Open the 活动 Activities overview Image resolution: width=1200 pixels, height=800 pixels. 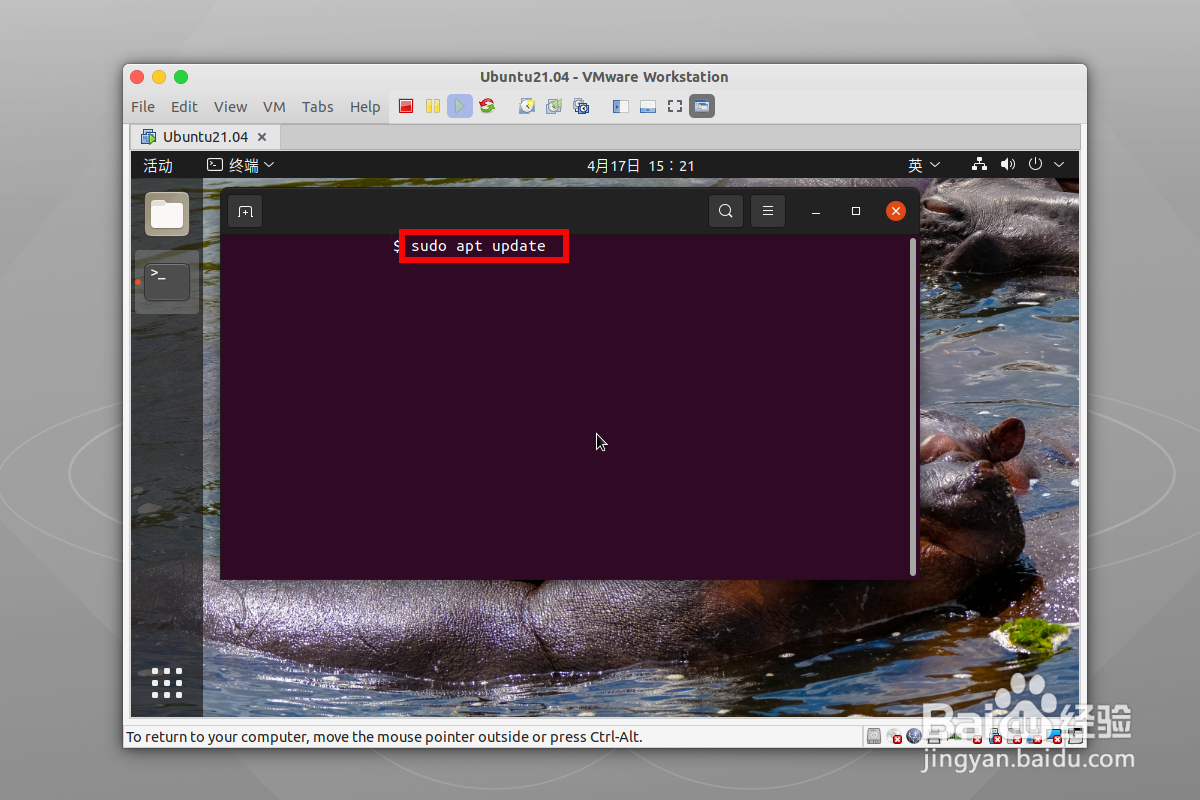(x=159, y=165)
